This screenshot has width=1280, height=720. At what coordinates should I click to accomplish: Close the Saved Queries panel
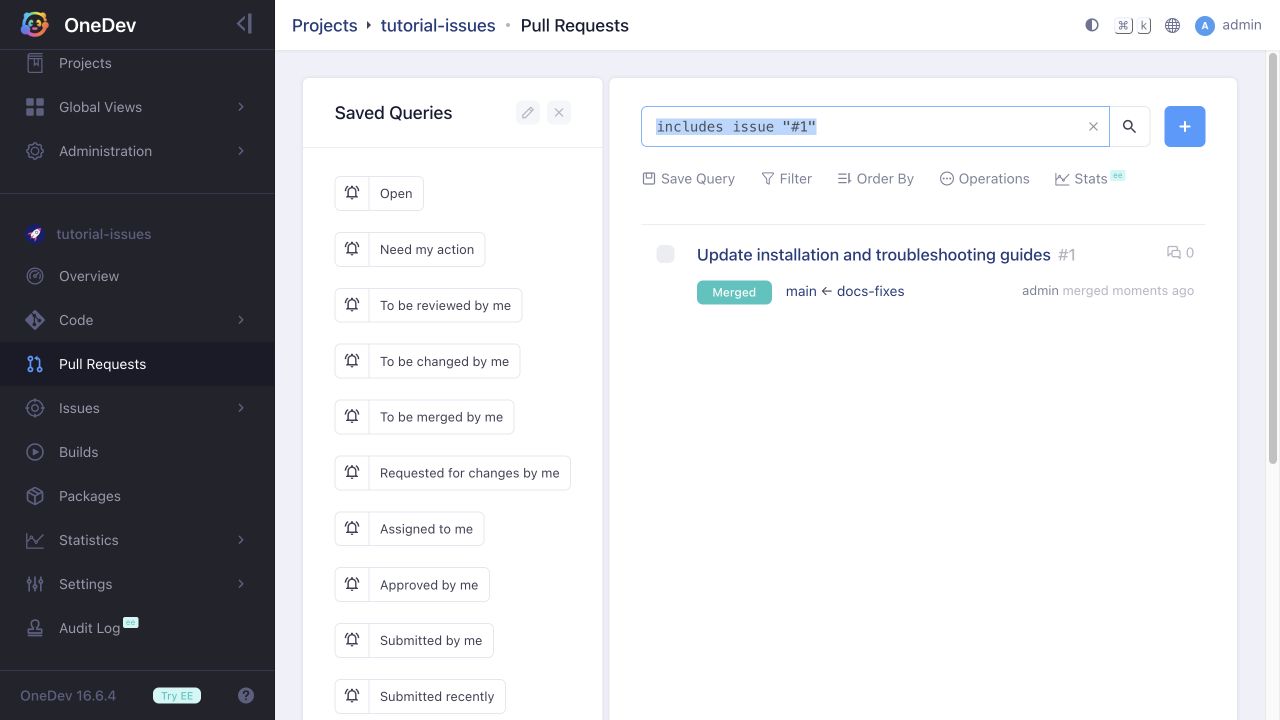559,113
